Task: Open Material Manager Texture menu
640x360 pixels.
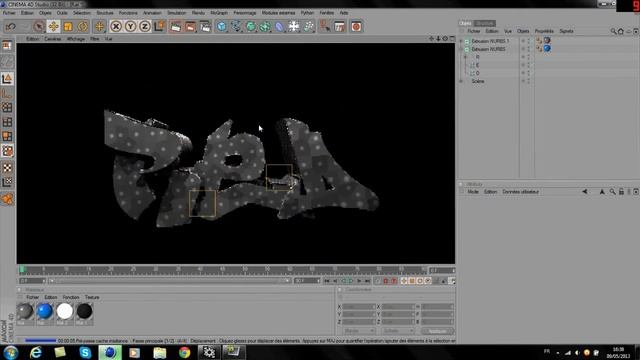Action: 92,297
